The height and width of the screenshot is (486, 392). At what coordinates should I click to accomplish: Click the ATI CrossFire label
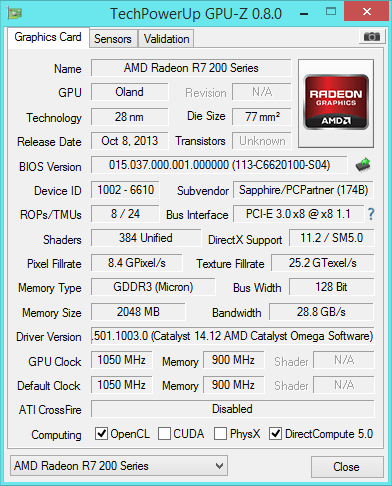50,410
